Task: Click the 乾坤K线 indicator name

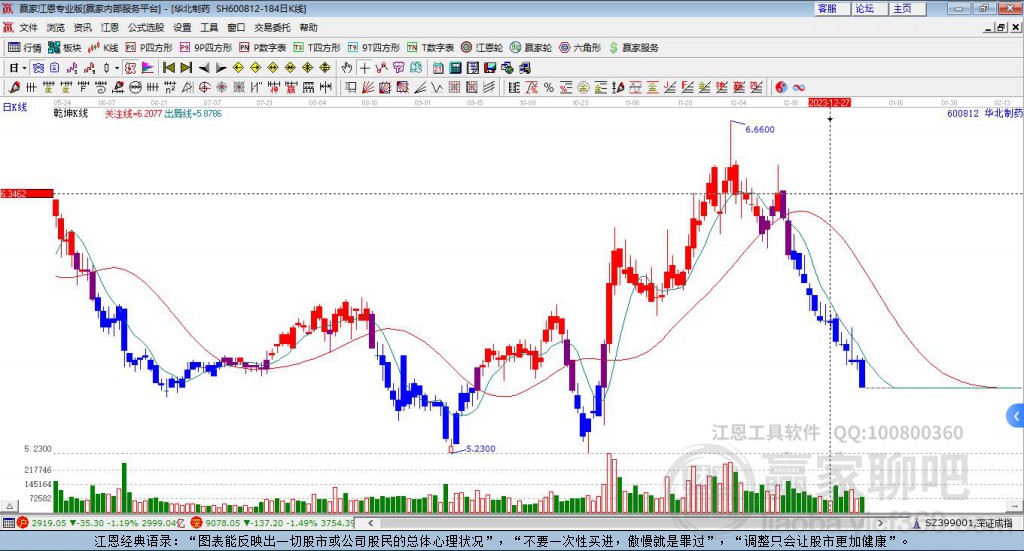Action: pos(71,114)
